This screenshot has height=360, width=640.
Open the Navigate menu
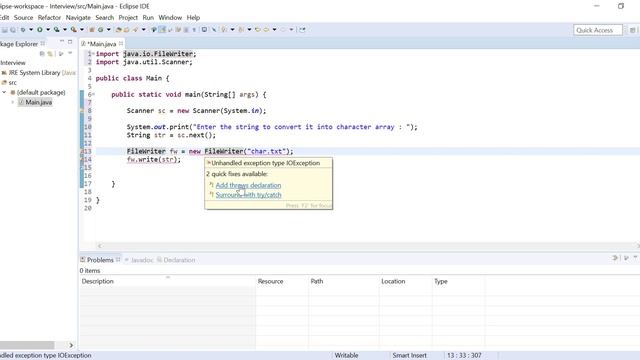click(78, 18)
